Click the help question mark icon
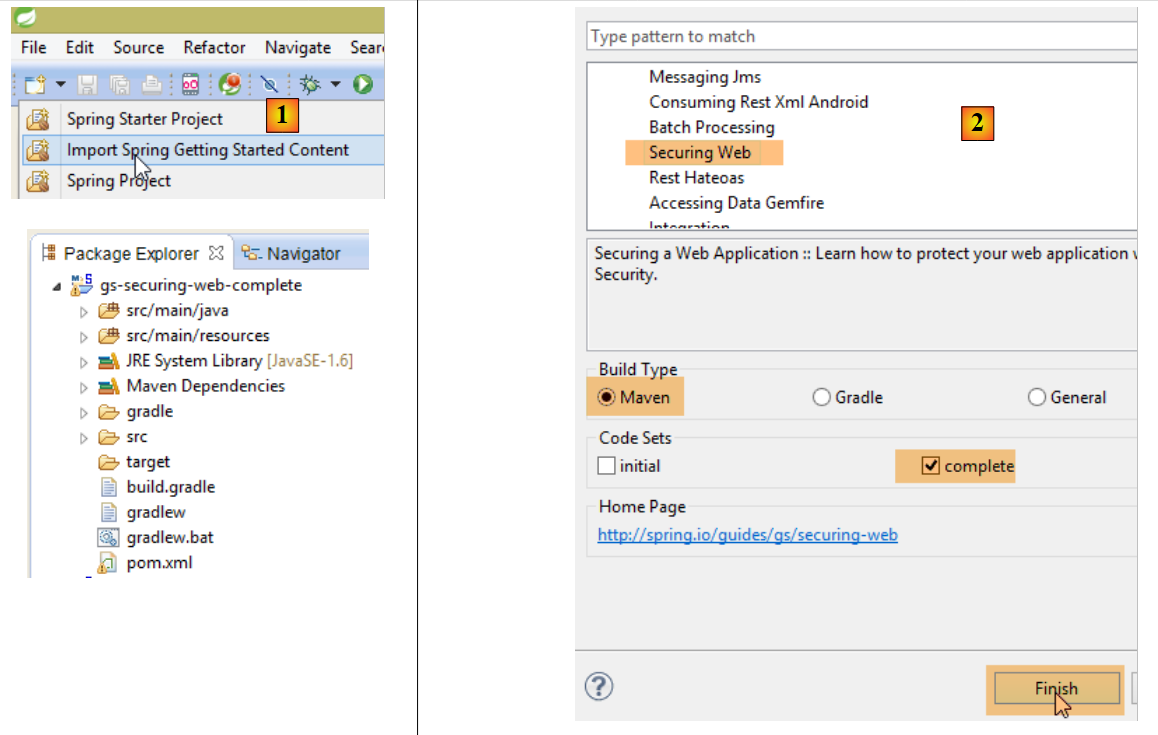Viewport: 1158px width, 735px height. pyautogui.click(x=598, y=686)
